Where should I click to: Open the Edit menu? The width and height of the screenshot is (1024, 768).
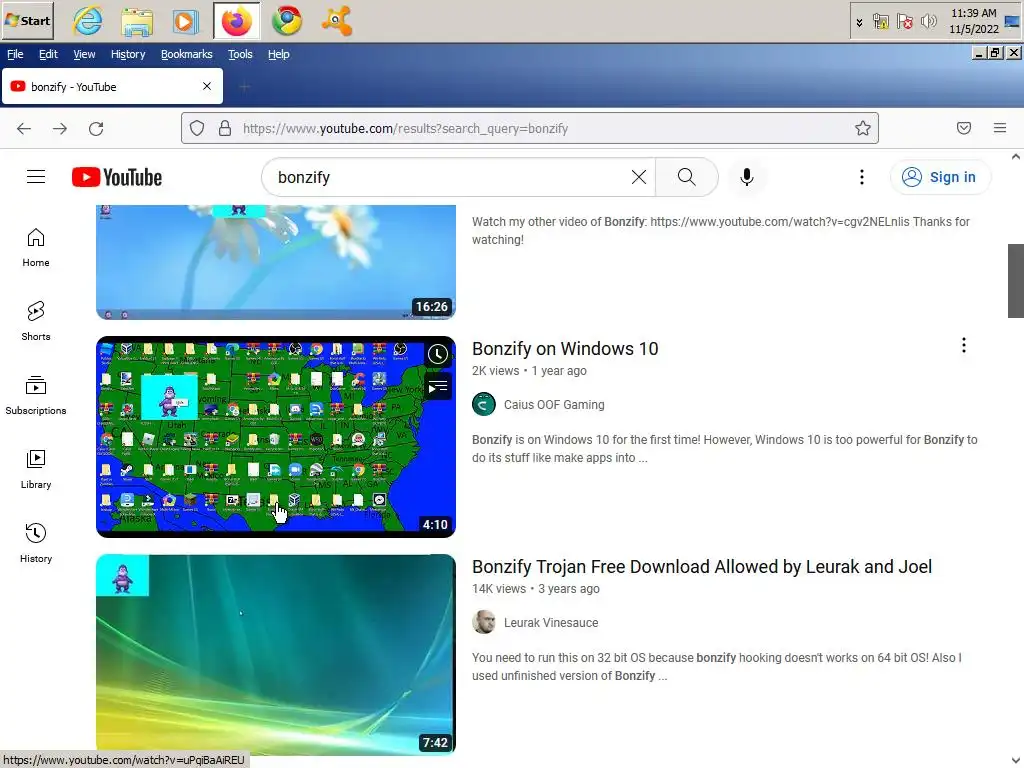coord(48,54)
